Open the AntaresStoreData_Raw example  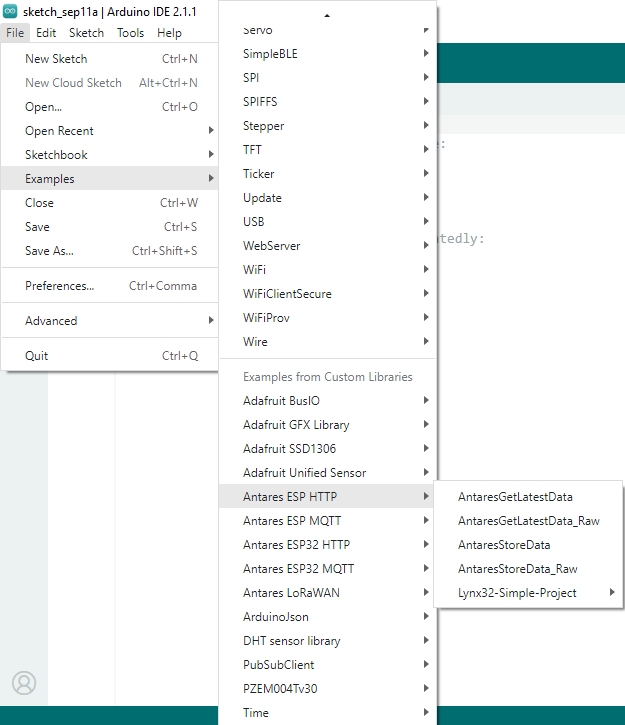pyautogui.click(x=517, y=569)
